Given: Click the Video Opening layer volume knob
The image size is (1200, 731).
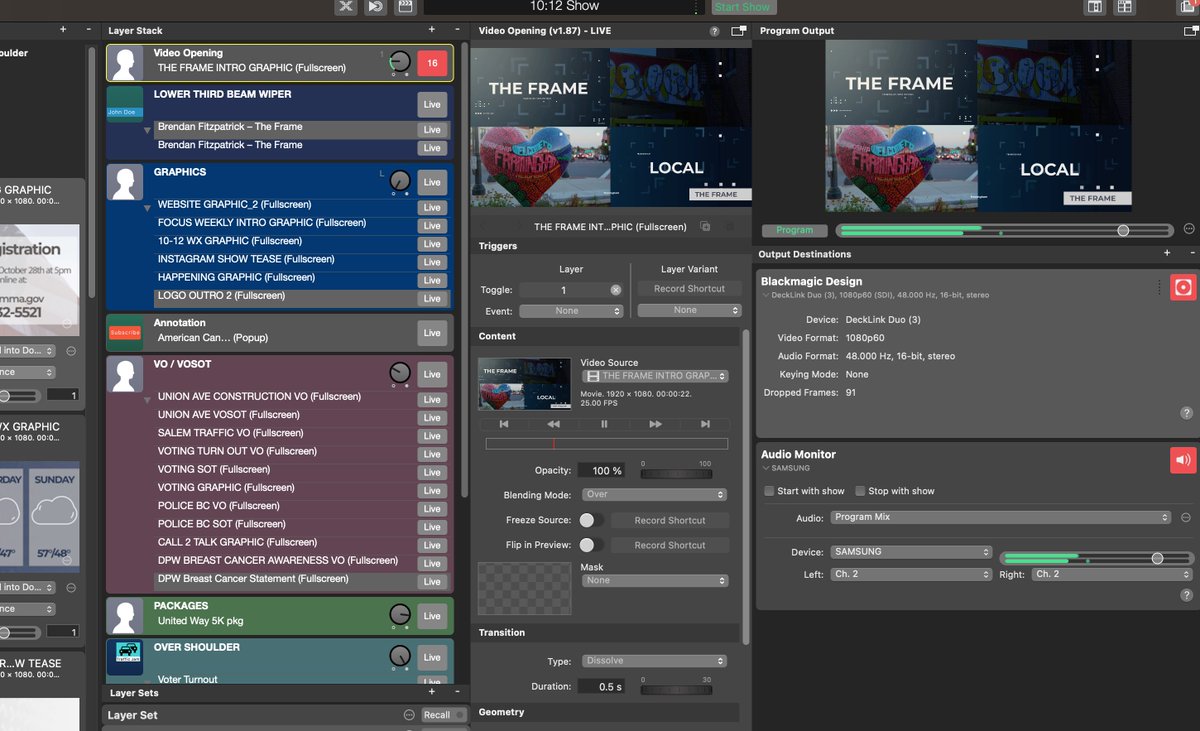Looking at the screenshot, I should 400,63.
